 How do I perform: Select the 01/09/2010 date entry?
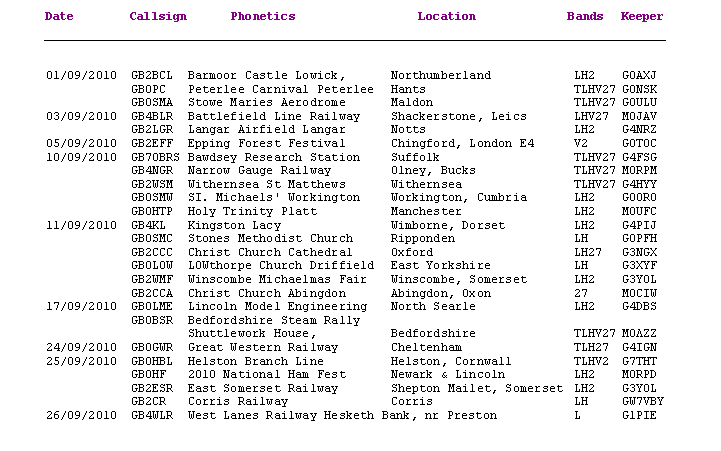(81, 75)
